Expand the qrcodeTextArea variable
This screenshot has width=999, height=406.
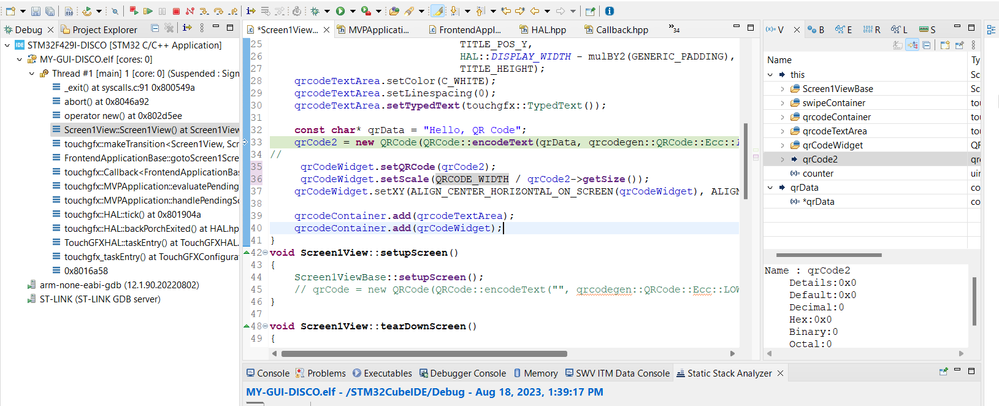tap(782, 131)
